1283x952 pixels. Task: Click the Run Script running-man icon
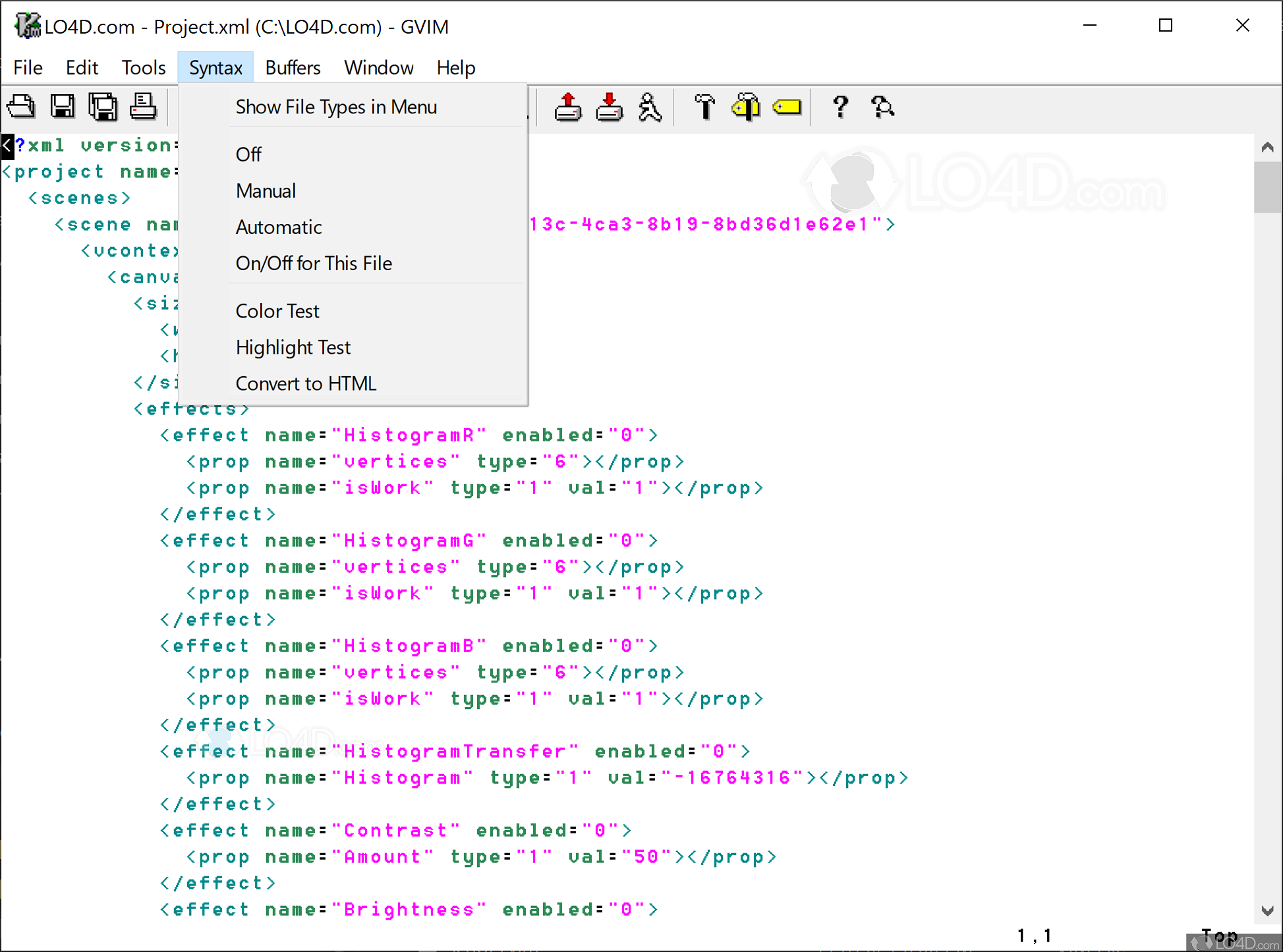pos(650,107)
